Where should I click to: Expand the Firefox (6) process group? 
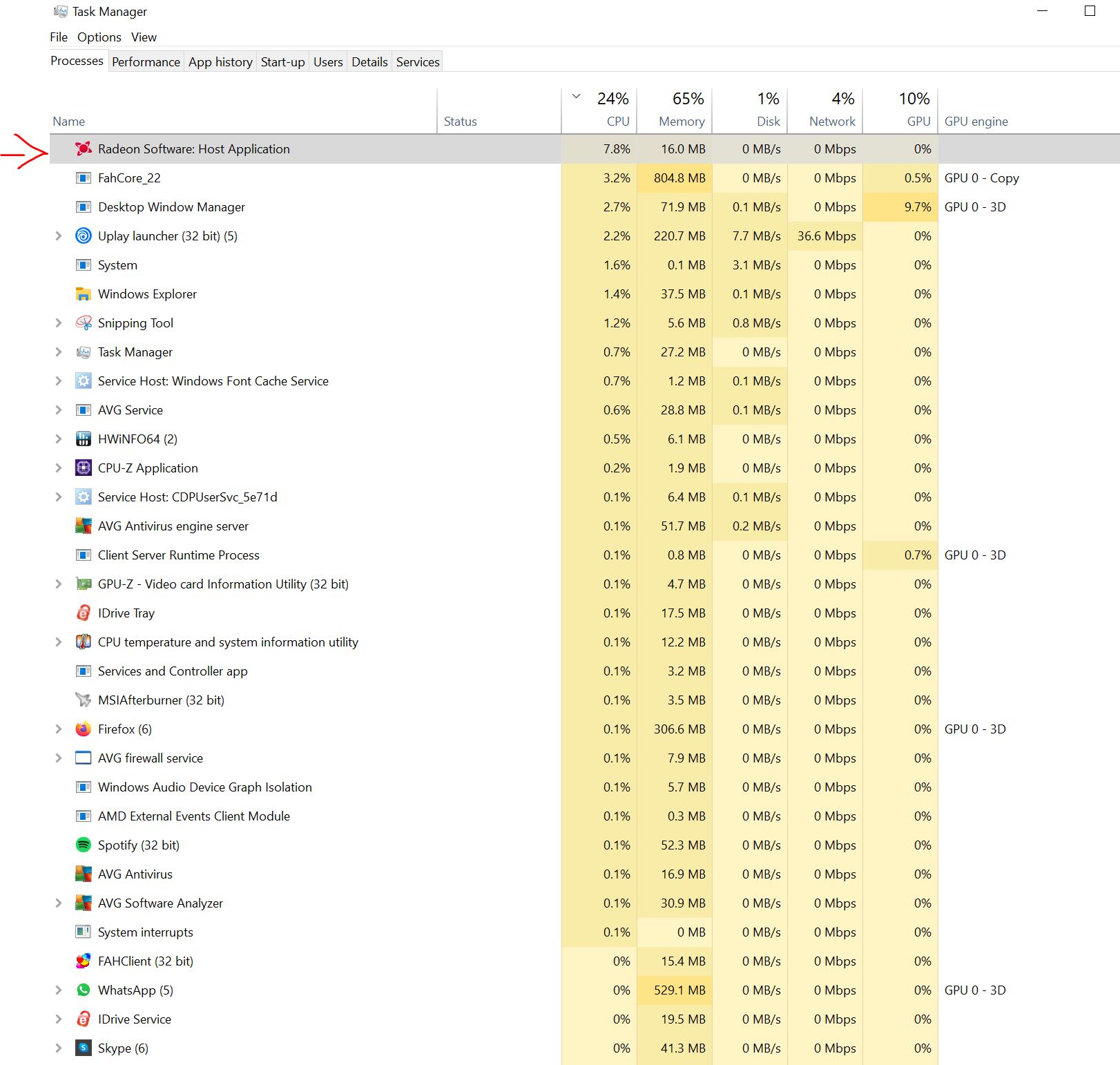pyautogui.click(x=59, y=729)
